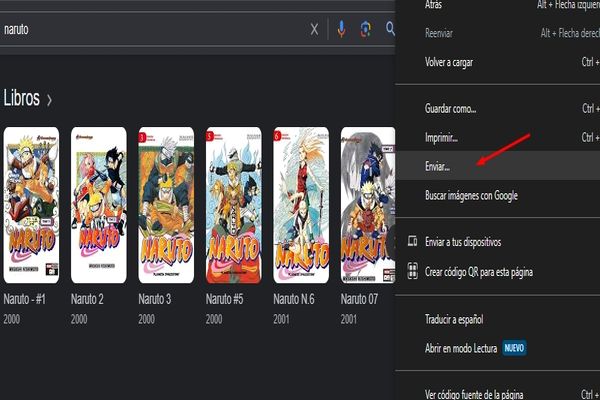Image resolution: width=600 pixels, height=400 pixels.
Task: Click the Naruto 2 title text
Action: (x=87, y=299)
